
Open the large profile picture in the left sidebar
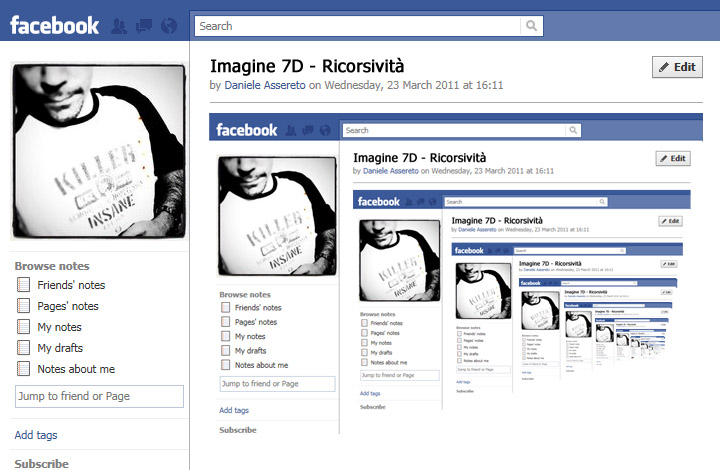click(x=99, y=151)
